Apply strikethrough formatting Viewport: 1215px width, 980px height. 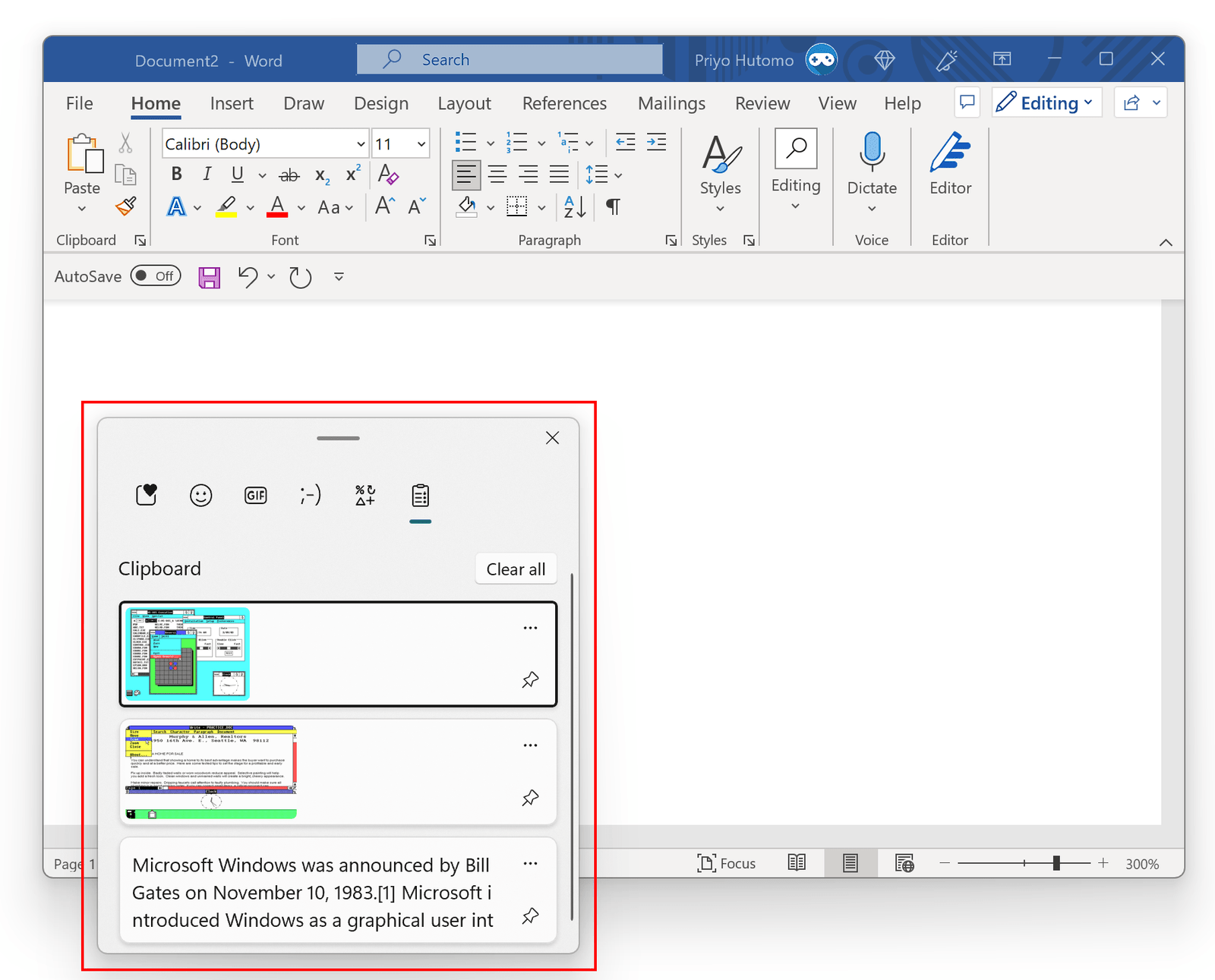289,175
